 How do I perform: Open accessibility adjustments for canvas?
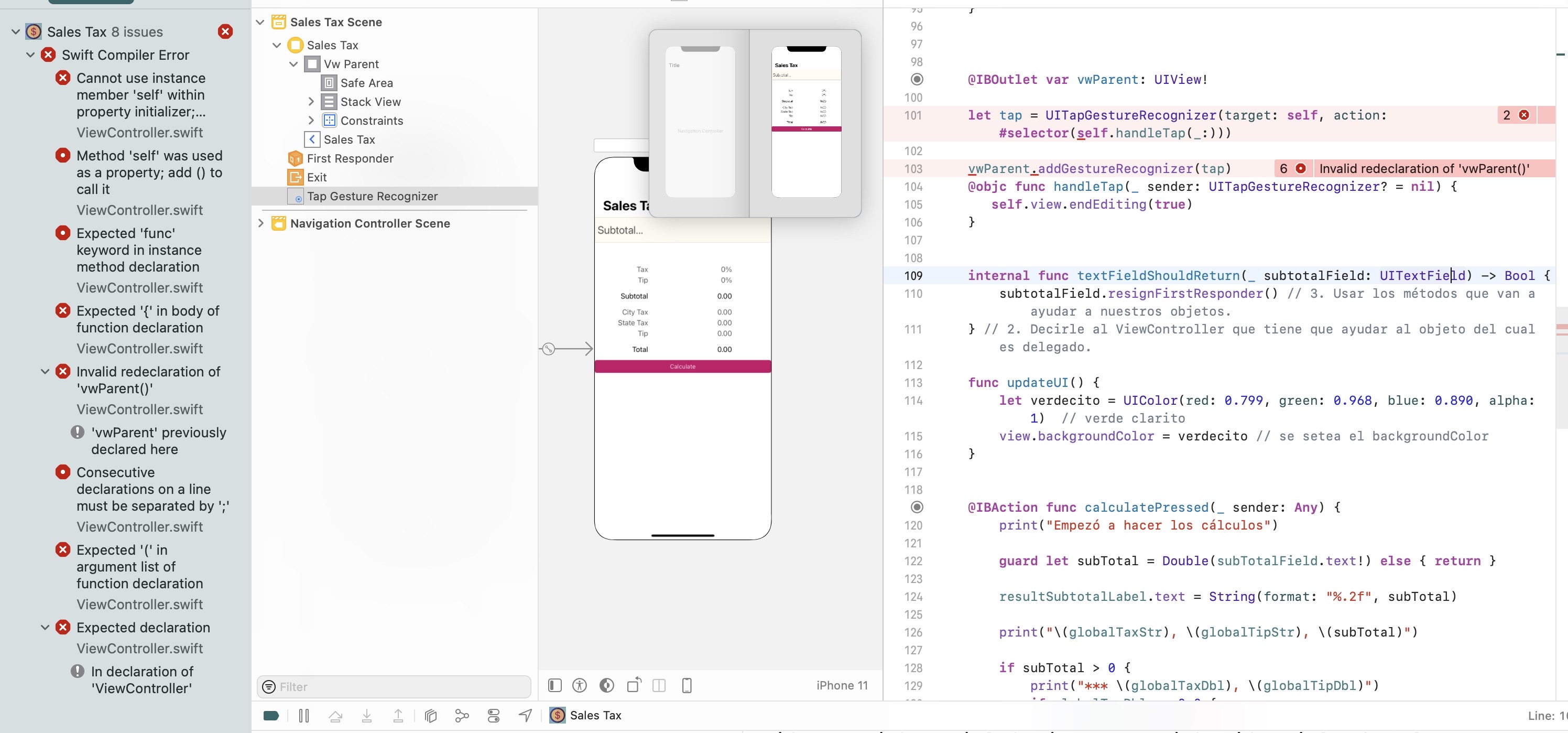580,685
